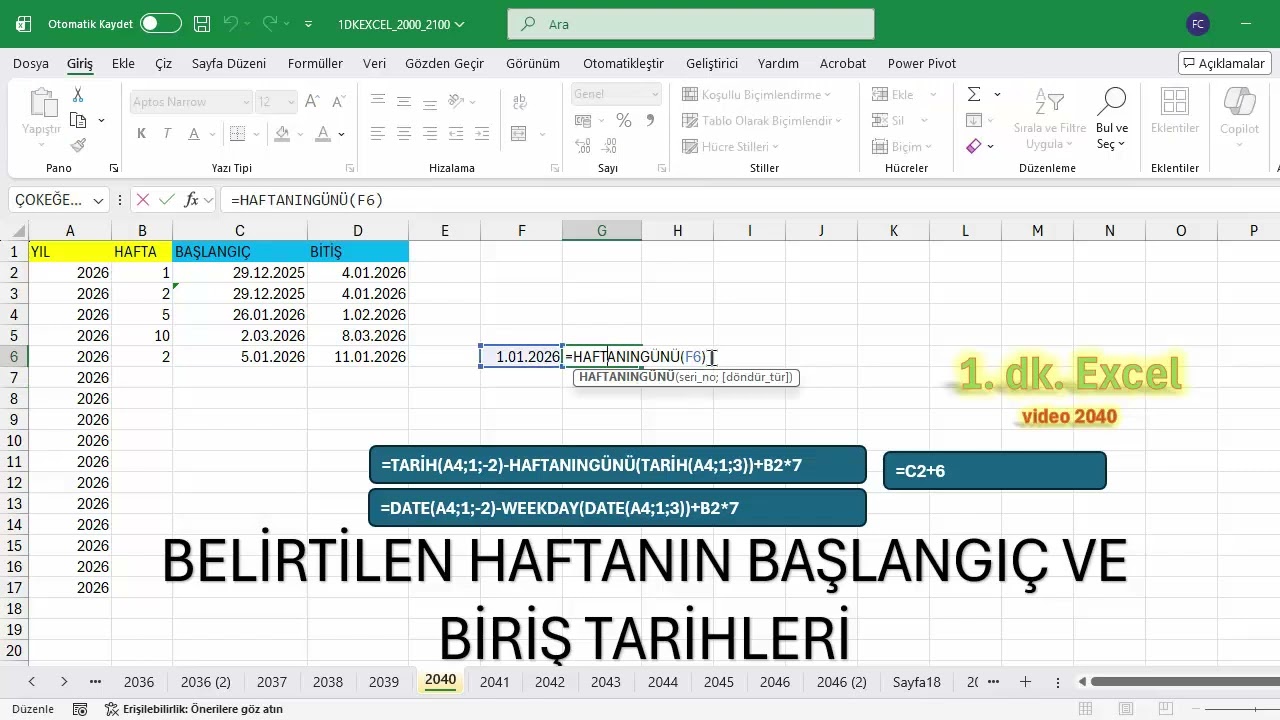Open the Quick Access Toolbar customize dropdown
Viewport: 1280px width, 720px height.
tap(307, 23)
